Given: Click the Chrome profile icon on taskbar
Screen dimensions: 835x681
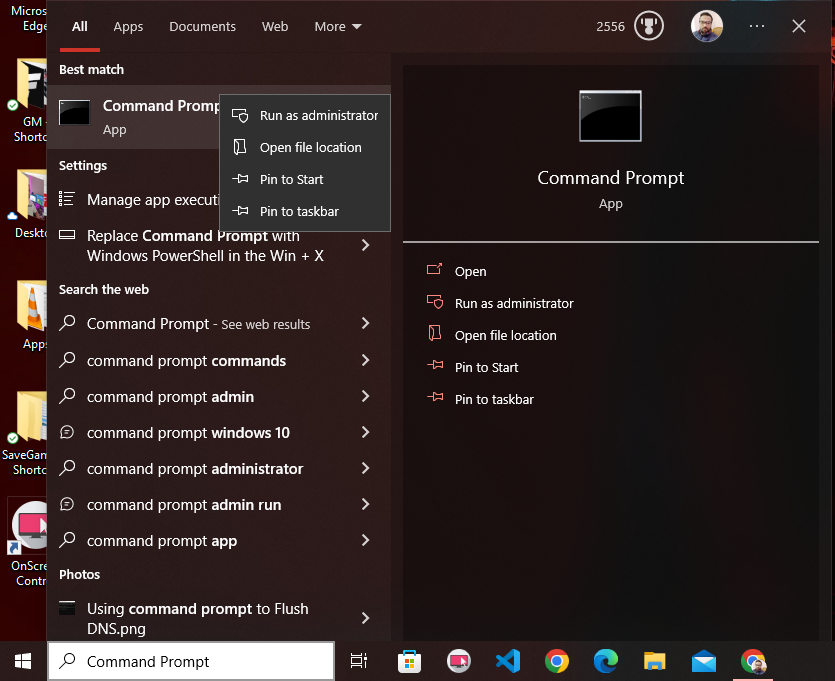Looking at the screenshot, I should pos(753,661).
